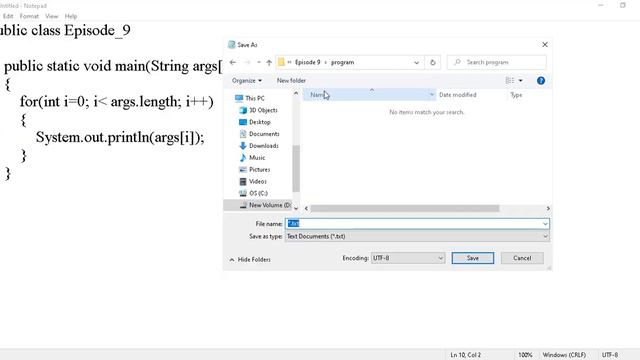Change view layout icon
640x360 pixels.
[x=510, y=80]
